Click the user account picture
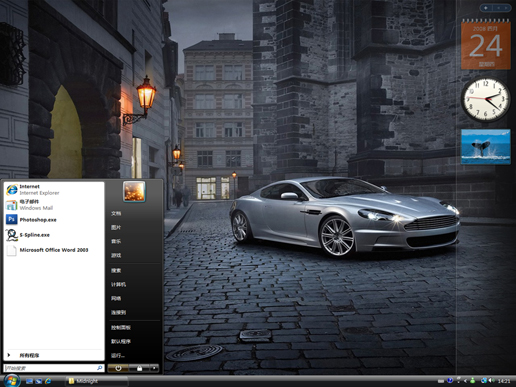 (134, 192)
